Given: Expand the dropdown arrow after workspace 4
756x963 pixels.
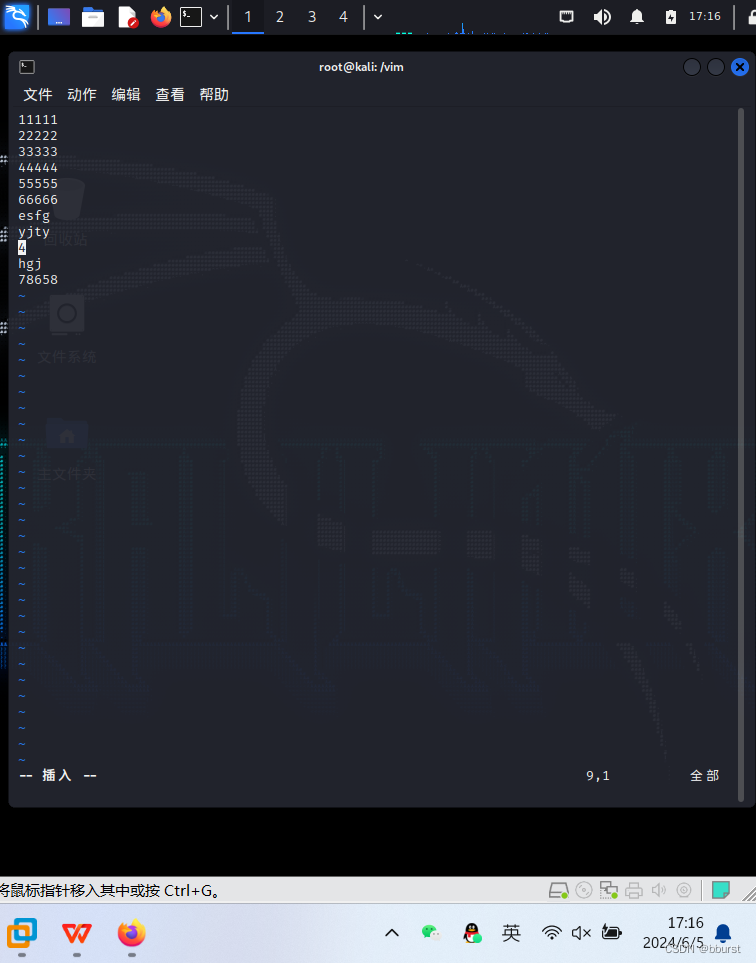Looking at the screenshot, I should pos(378,17).
